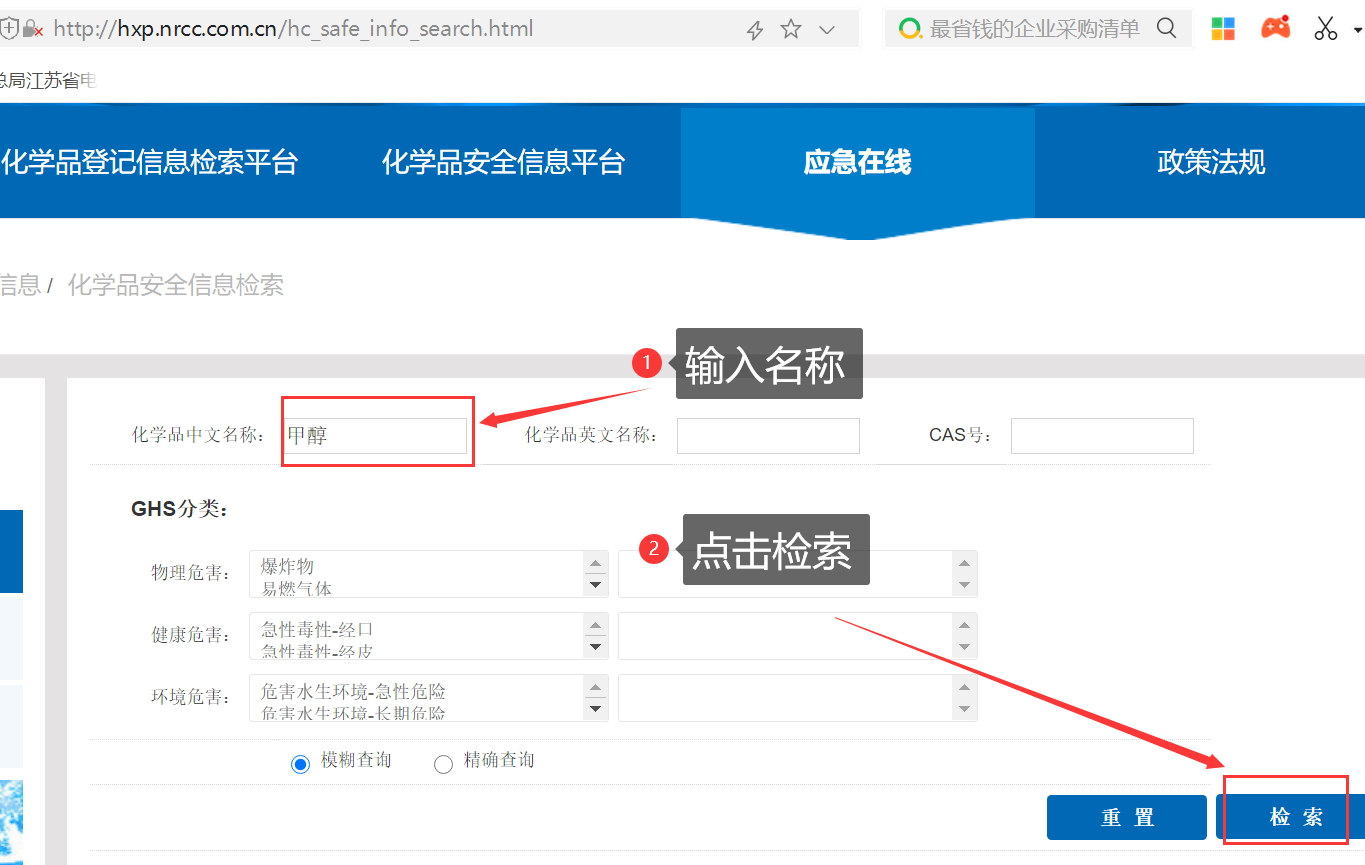
Task: Click the down scroll arrow of the 物理危害 list
Action: point(595,584)
